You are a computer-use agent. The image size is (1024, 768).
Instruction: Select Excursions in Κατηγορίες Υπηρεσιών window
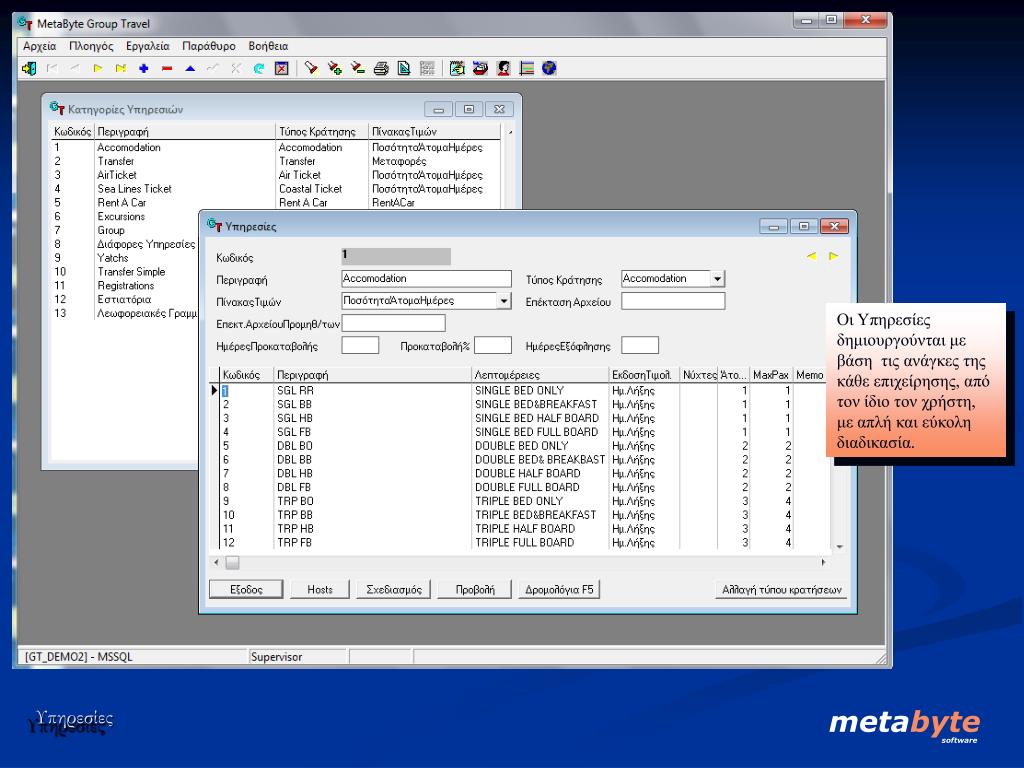pyautogui.click(x=125, y=216)
